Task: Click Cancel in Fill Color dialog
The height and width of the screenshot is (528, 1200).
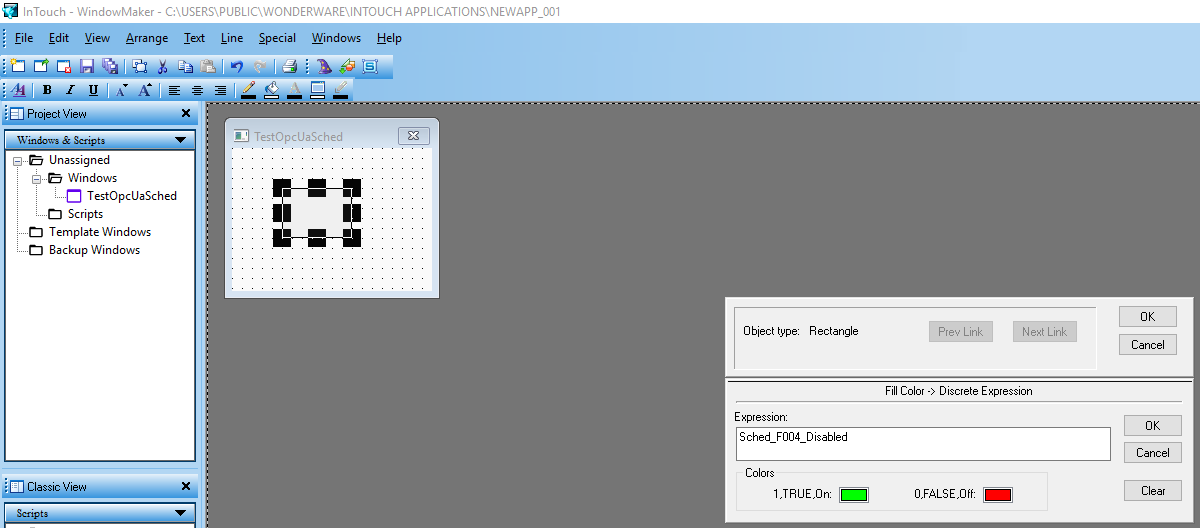Action: click(x=1152, y=453)
